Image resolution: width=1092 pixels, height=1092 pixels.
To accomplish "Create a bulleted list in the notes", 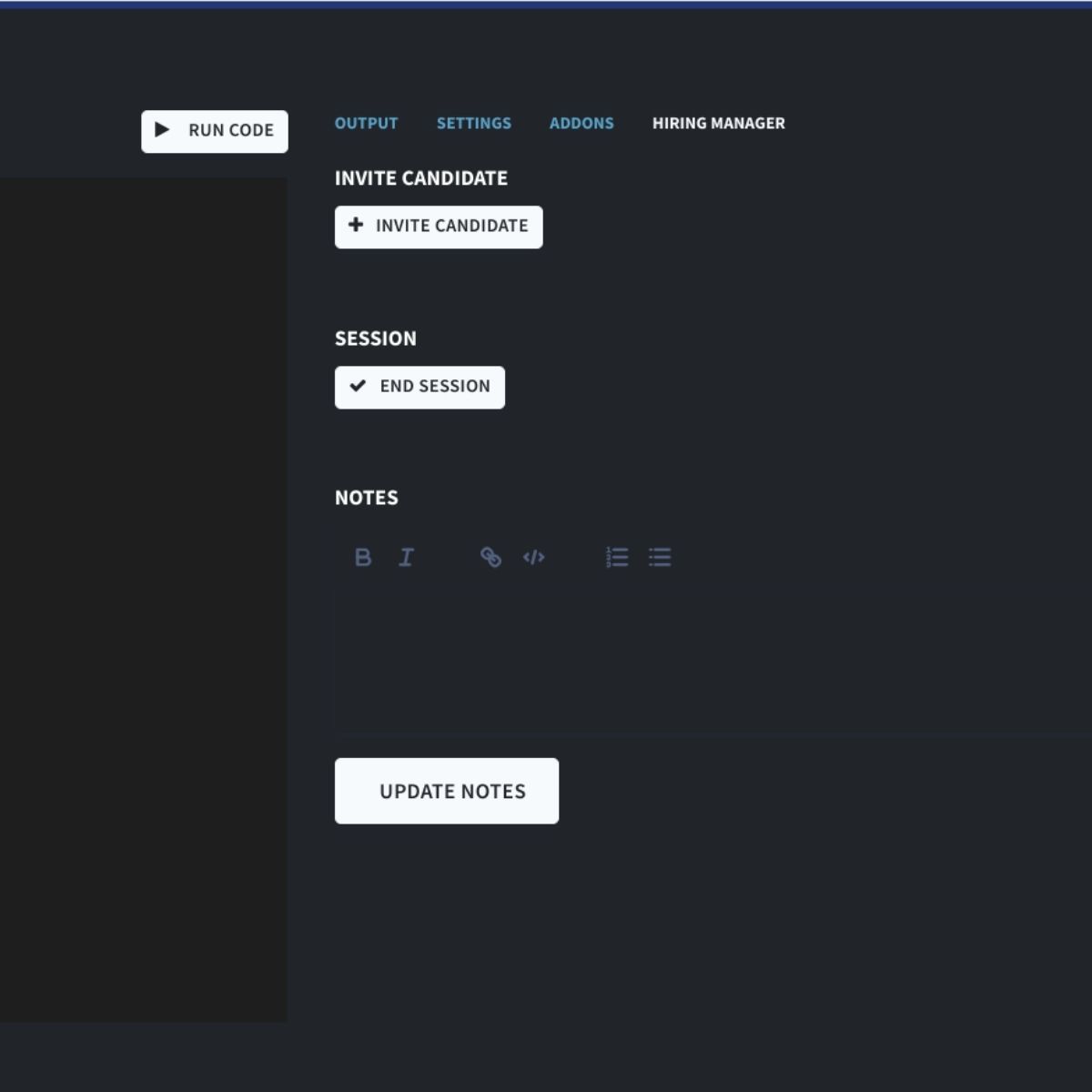I will click(659, 558).
